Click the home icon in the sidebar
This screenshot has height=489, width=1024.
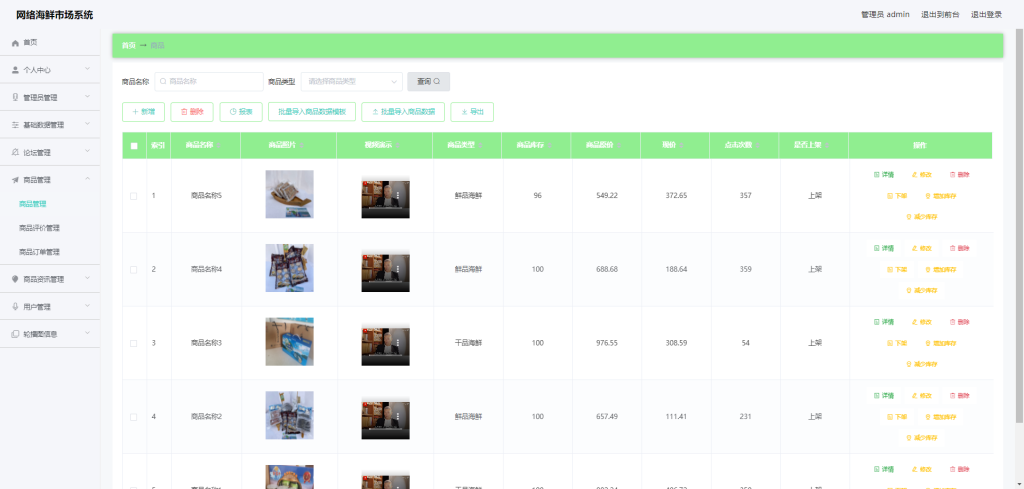tap(16, 42)
